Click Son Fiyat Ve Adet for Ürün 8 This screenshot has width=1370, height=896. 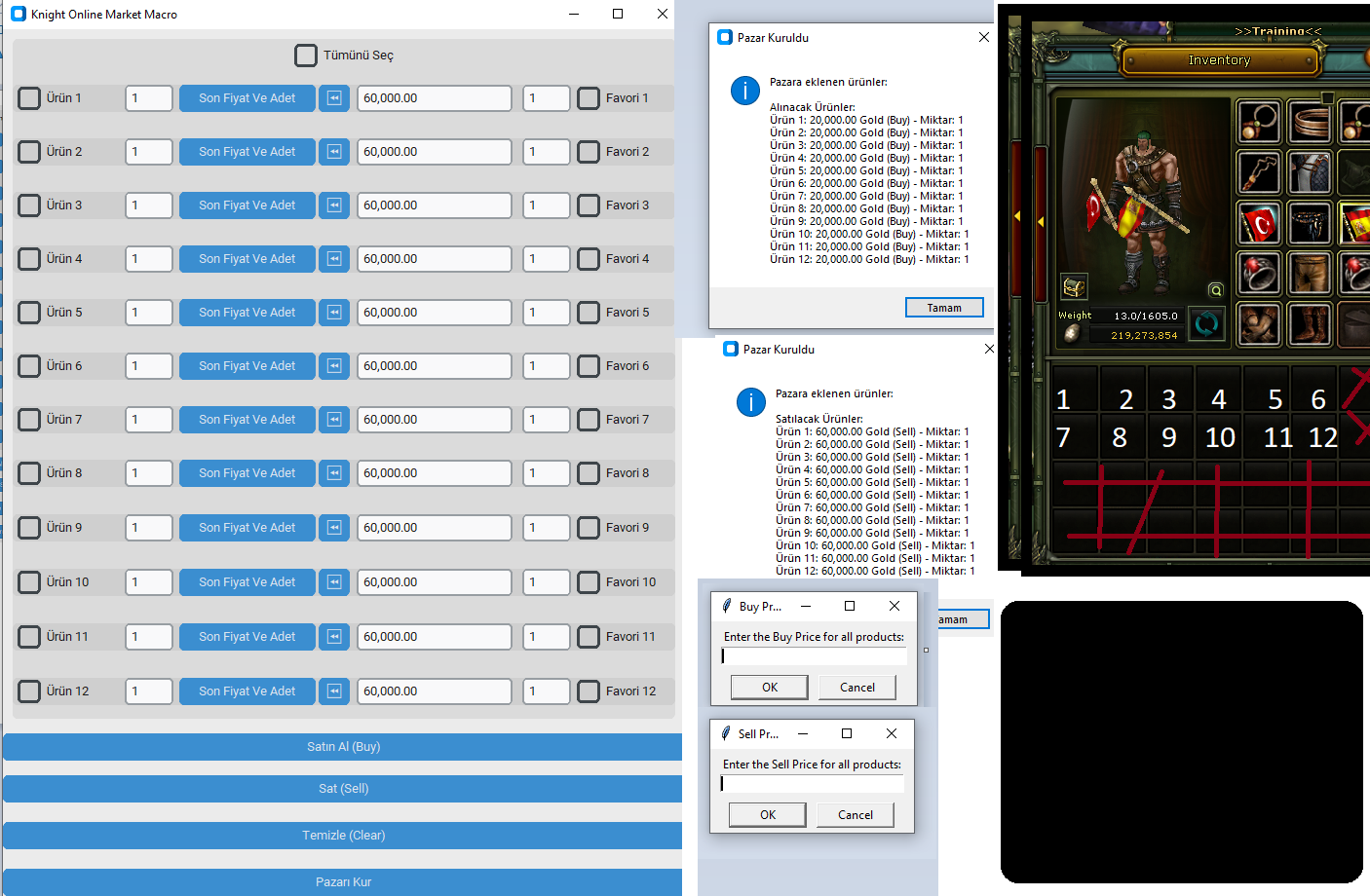coord(247,473)
